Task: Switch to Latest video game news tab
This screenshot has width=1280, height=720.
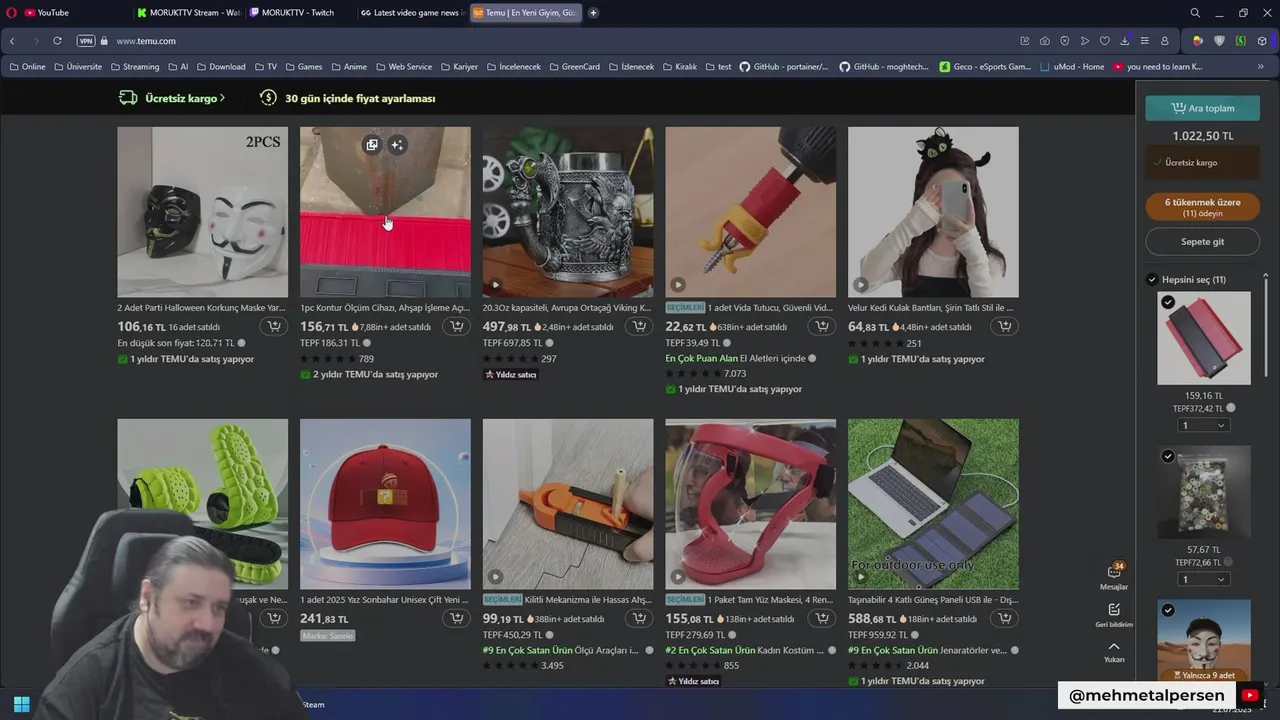Action: 412,13
